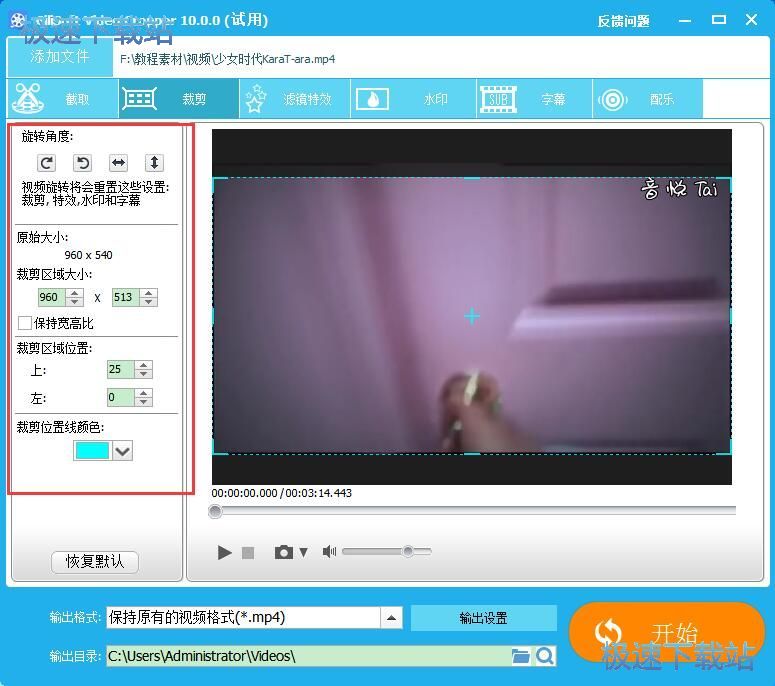
Task: Flip the video vertically
Action: tap(154, 163)
